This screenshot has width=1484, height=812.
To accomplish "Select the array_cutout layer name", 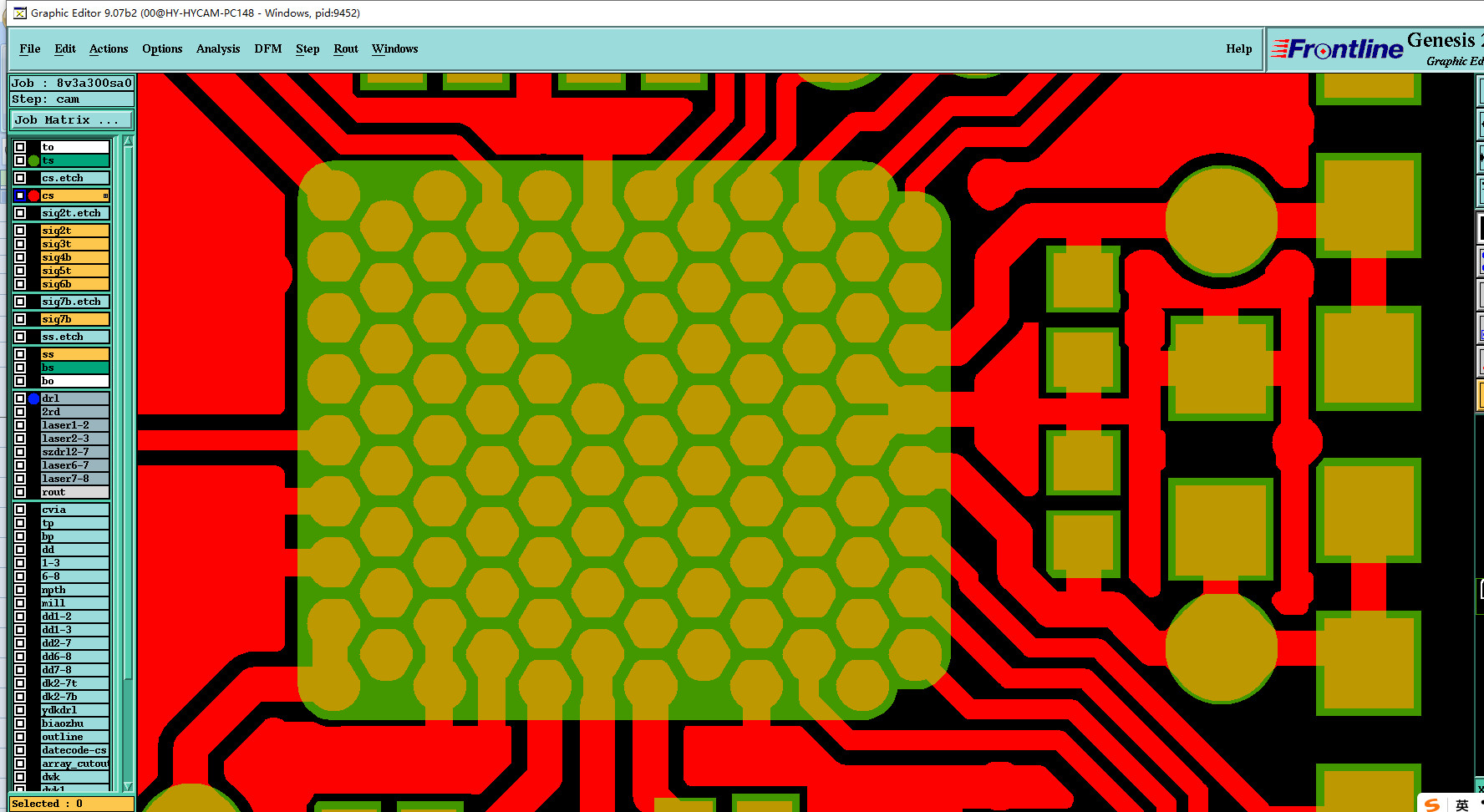I will click(75, 764).
